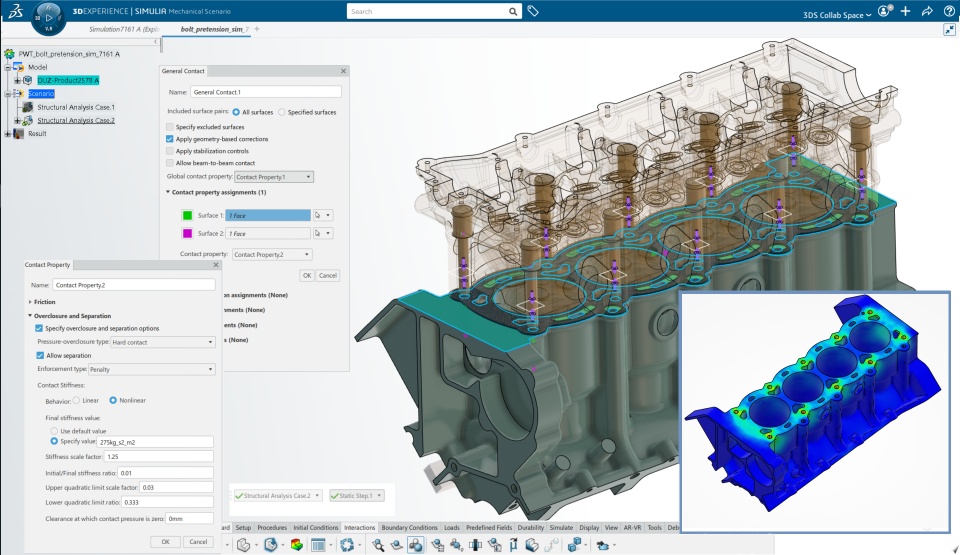Open Global contact property dropdown
This screenshot has height=555, width=960.
coord(274,176)
